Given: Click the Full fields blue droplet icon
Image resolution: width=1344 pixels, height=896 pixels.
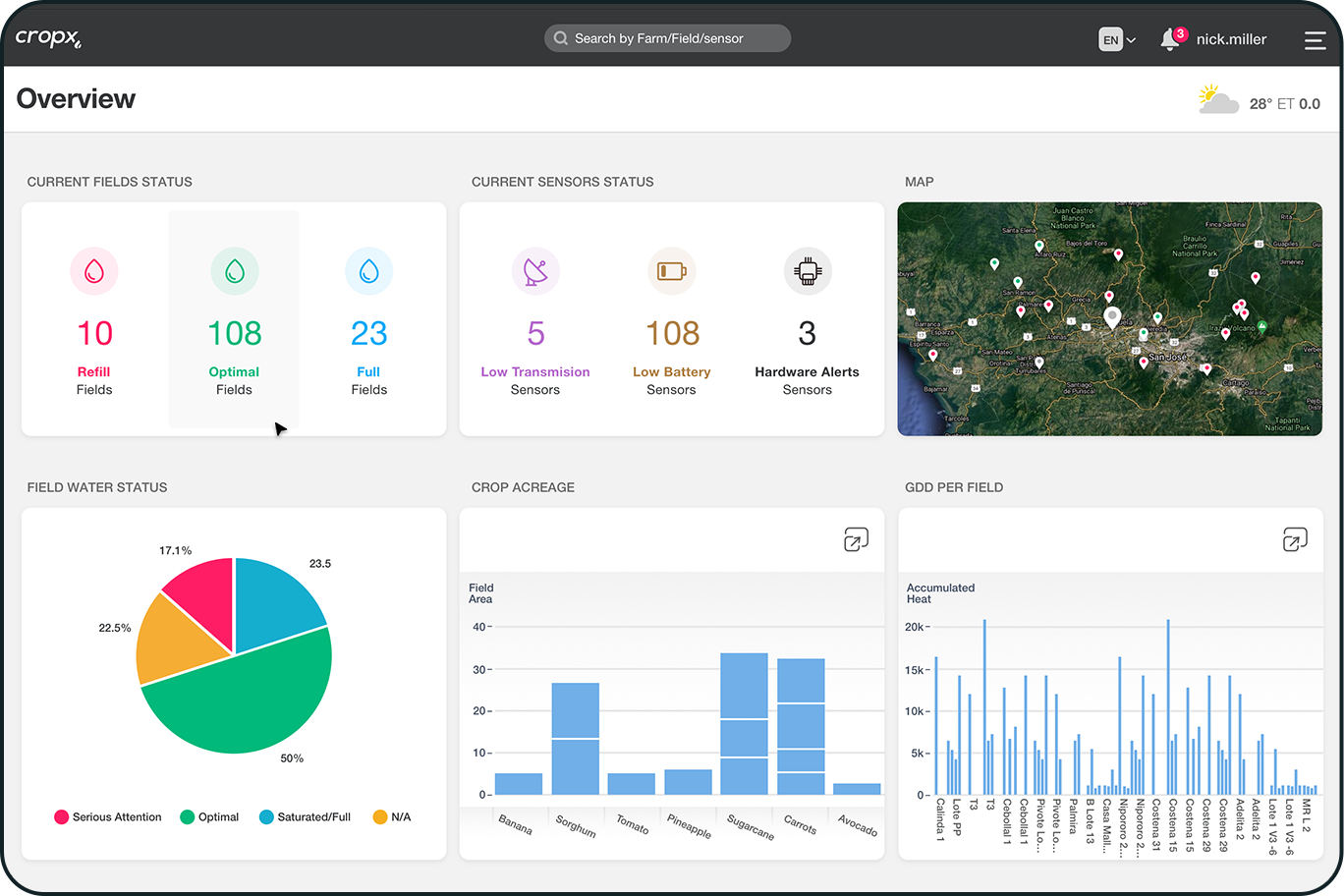Looking at the screenshot, I should point(369,271).
